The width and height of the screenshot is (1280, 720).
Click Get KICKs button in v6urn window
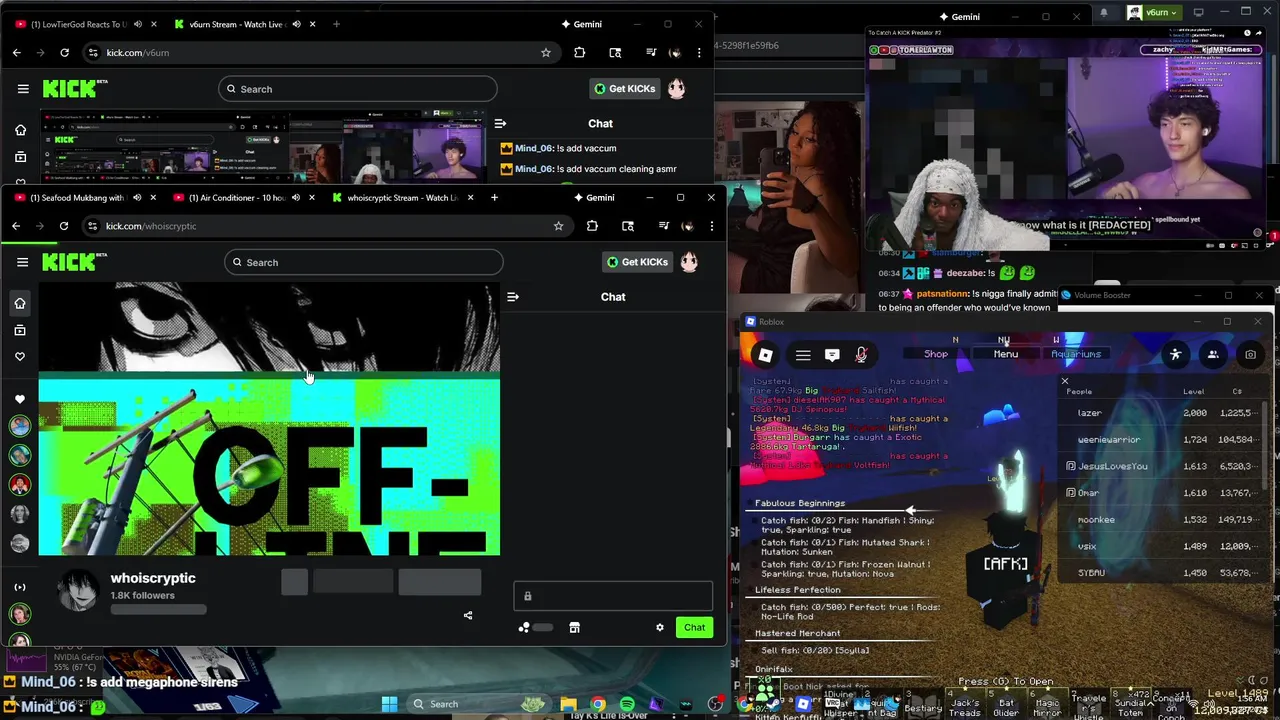pos(624,89)
